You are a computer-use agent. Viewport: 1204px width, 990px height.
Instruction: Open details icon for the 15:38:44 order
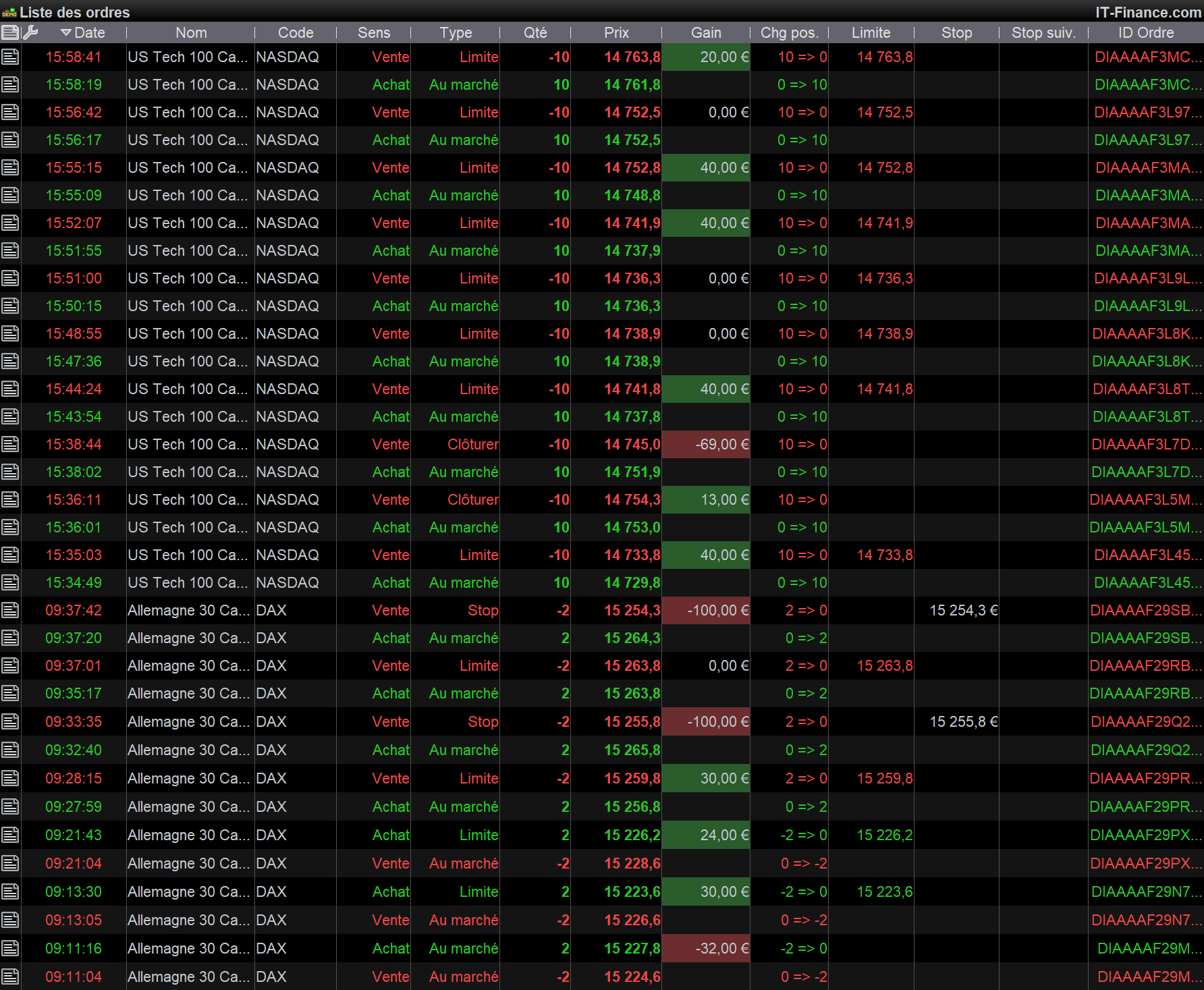10,444
